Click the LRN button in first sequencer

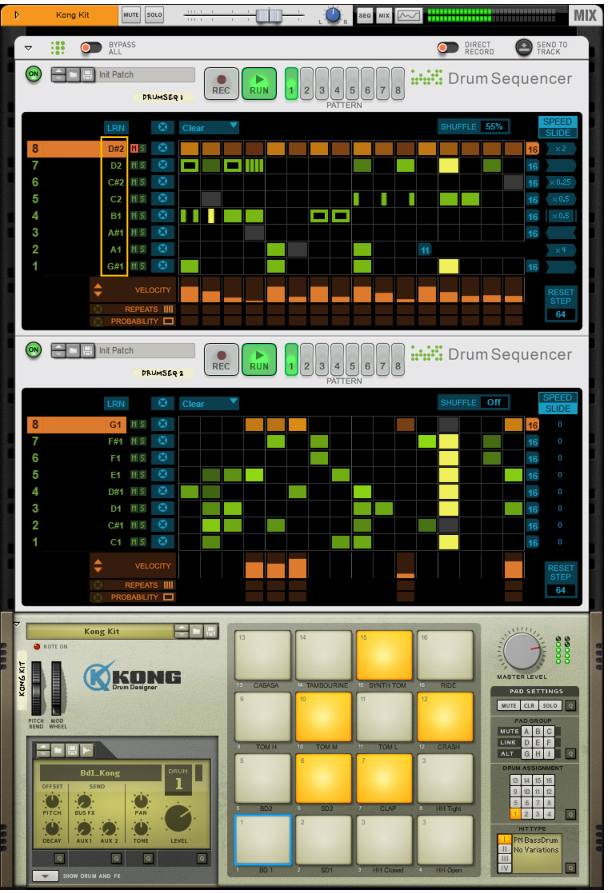pos(117,127)
